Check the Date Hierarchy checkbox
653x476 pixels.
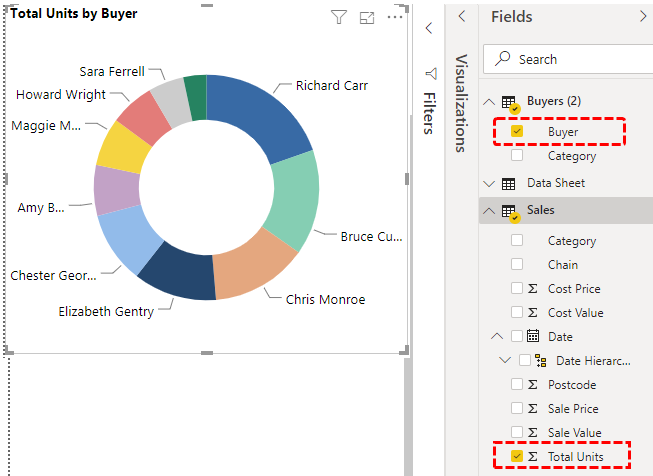pos(525,360)
